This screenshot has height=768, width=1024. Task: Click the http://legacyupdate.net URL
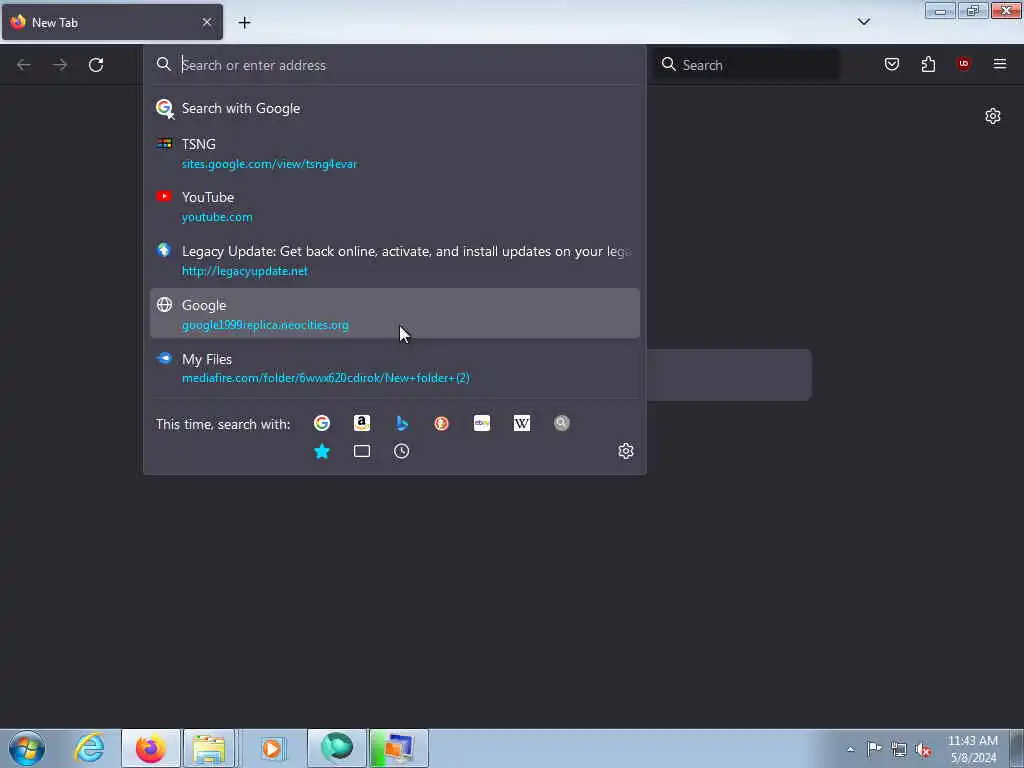point(245,270)
